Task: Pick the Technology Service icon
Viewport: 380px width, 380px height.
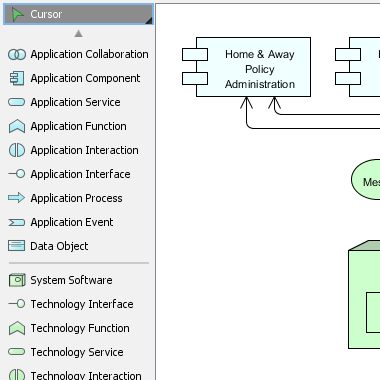Action: (x=16, y=352)
